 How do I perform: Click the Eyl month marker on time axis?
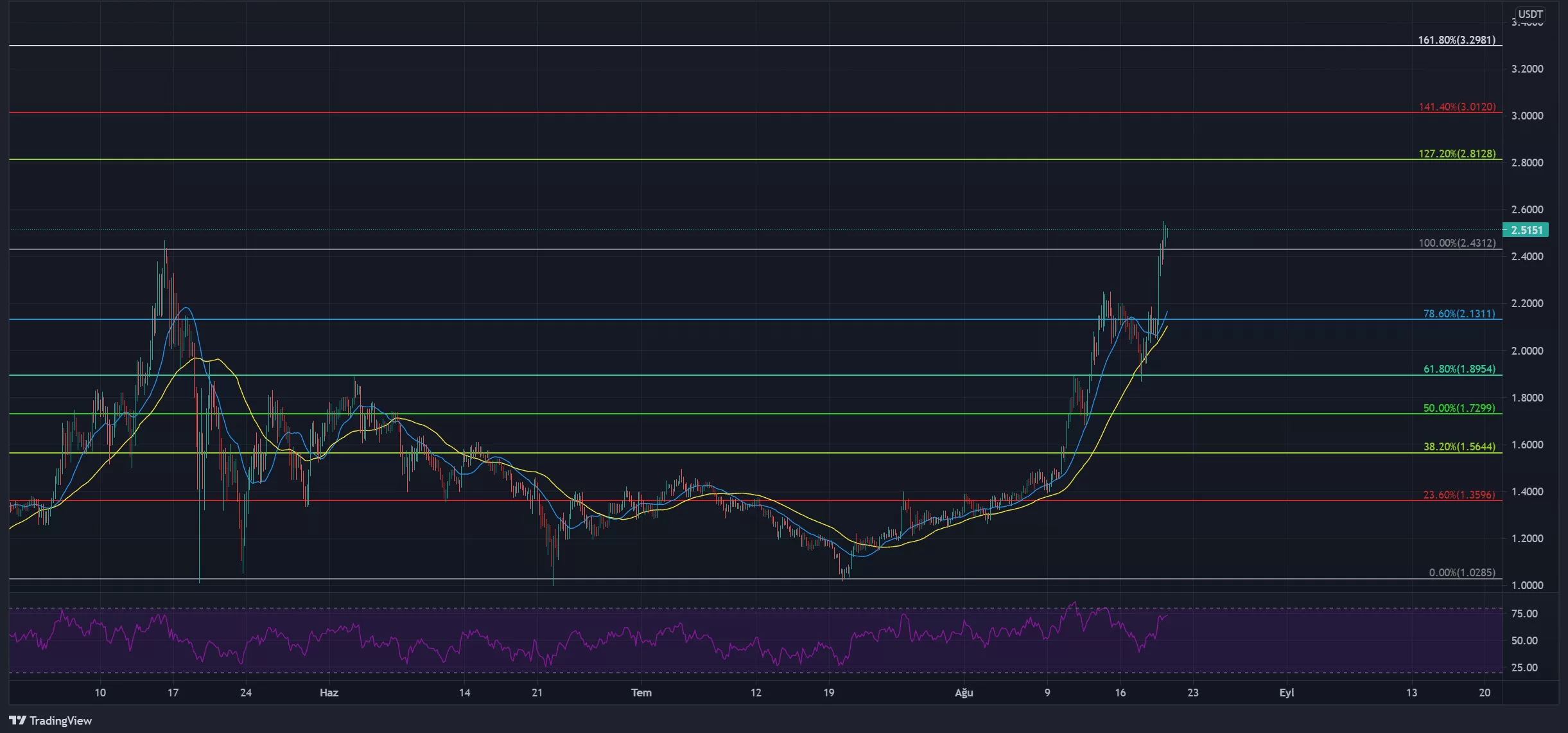click(1287, 693)
